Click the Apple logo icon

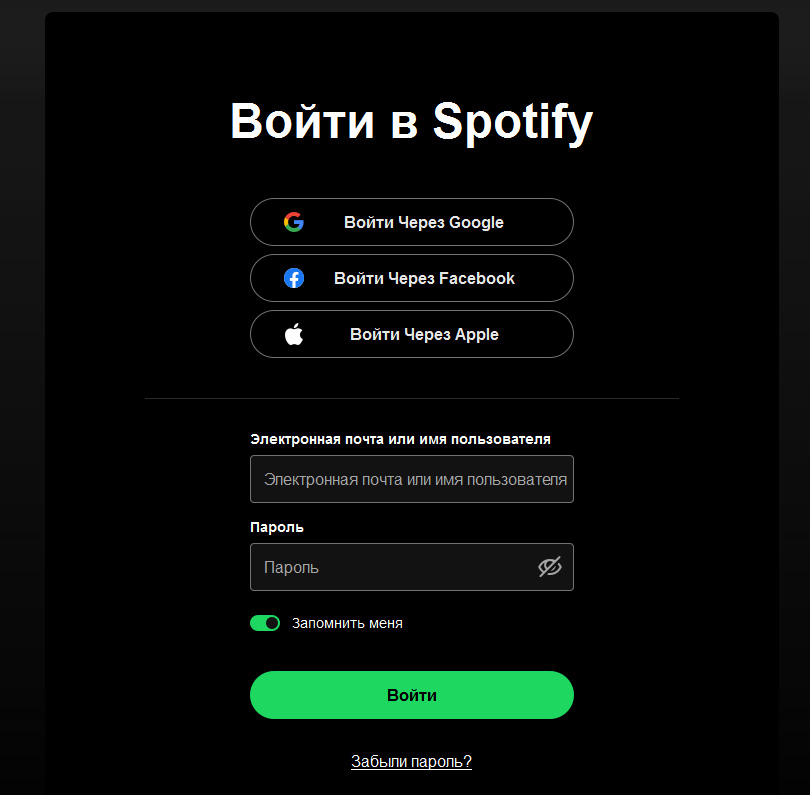[x=293, y=334]
